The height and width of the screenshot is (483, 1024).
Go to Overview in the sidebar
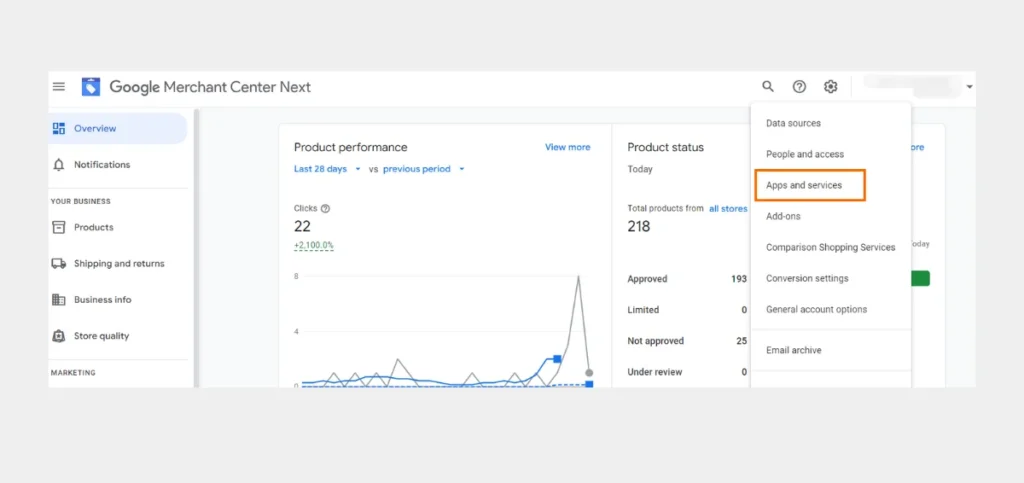(x=118, y=129)
